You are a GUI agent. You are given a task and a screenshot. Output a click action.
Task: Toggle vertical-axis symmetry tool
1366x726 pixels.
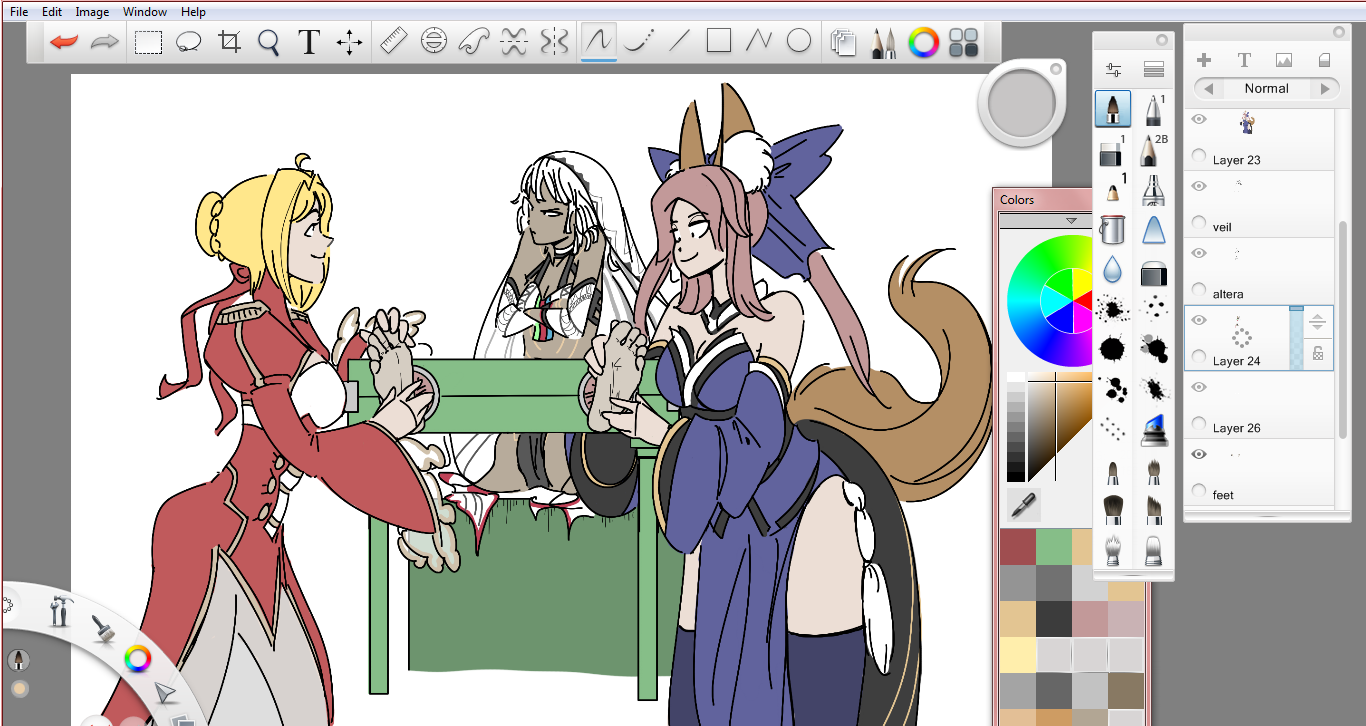[x=554, y=41]
